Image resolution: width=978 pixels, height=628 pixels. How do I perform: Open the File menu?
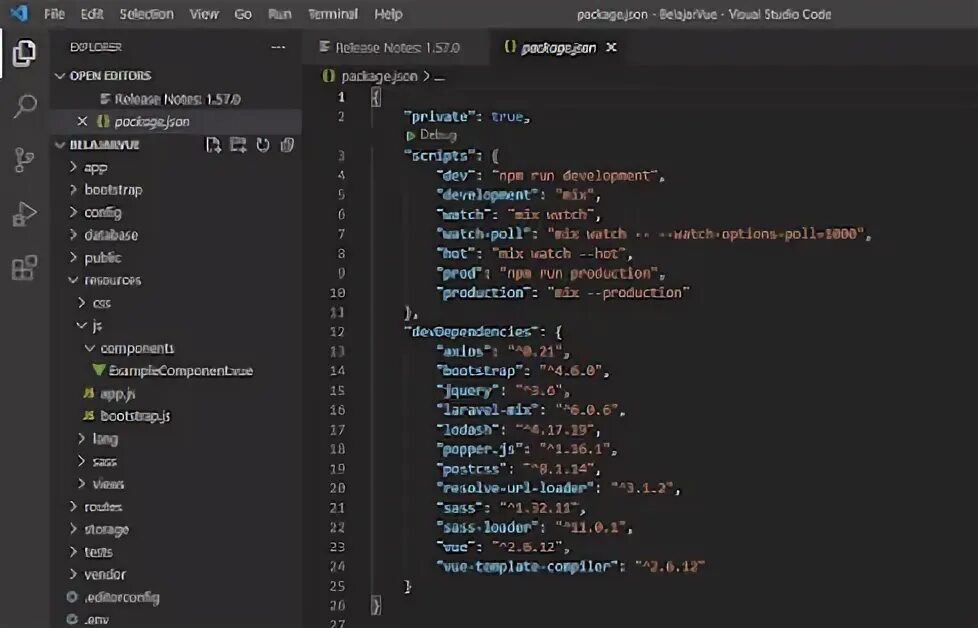(x=54, y=14)
